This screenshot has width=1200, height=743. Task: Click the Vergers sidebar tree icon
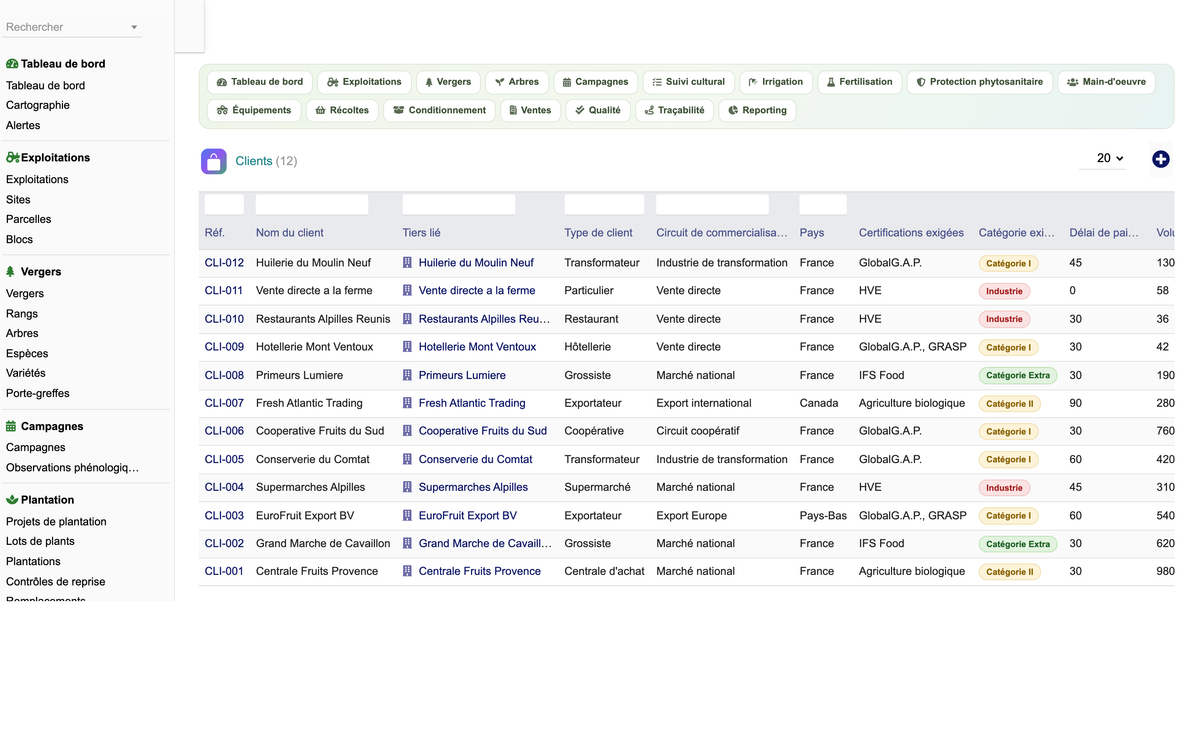10,272
